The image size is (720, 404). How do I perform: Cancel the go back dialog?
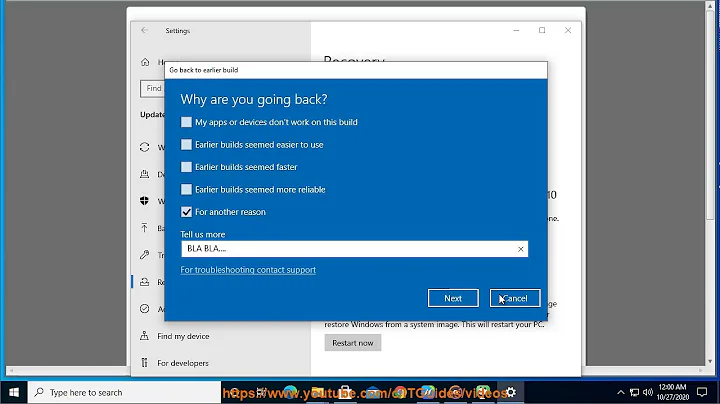515,298
